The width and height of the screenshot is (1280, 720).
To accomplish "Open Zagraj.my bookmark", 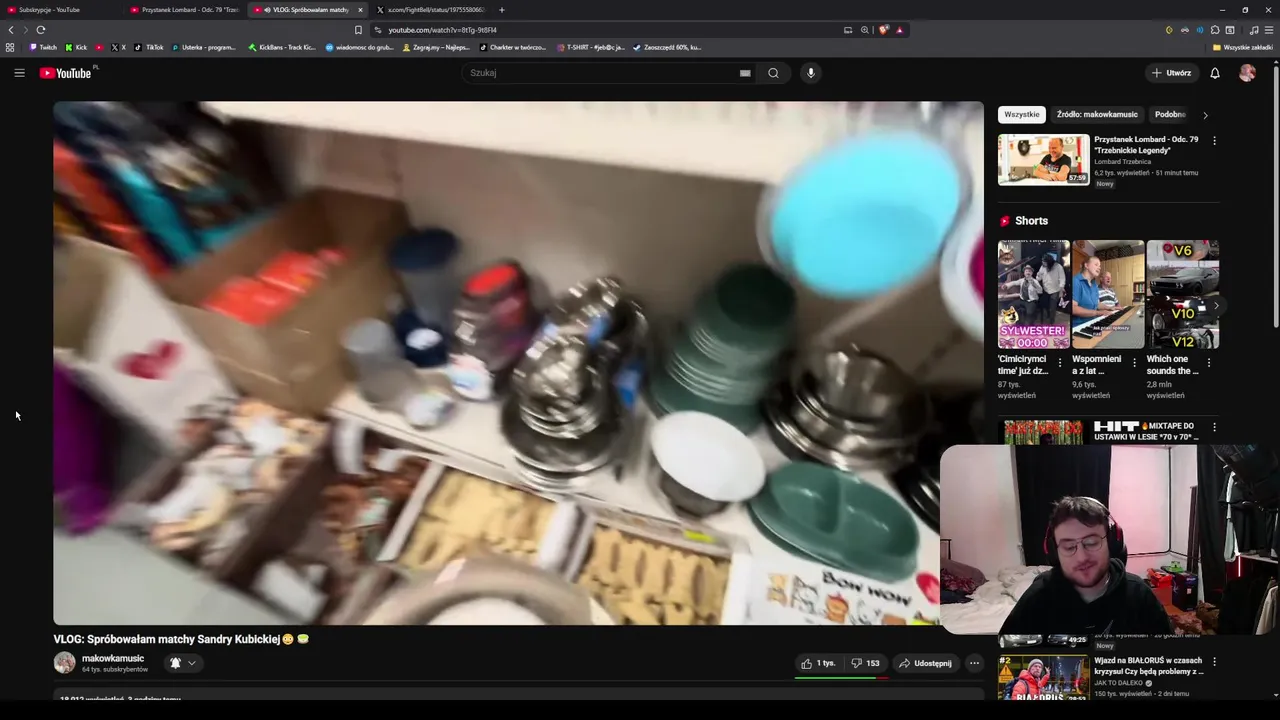I will point(436,47).
